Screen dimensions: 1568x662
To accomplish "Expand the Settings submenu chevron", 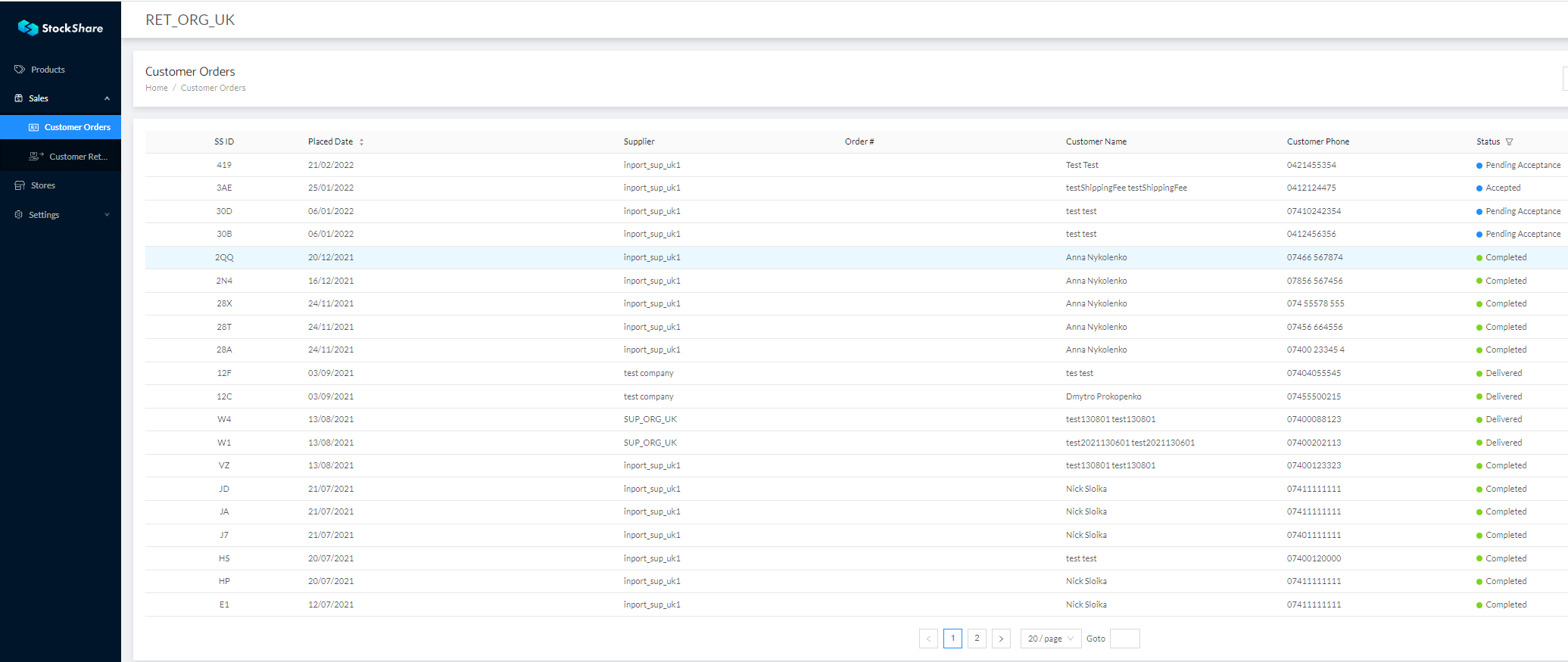I will coord(107,215).
